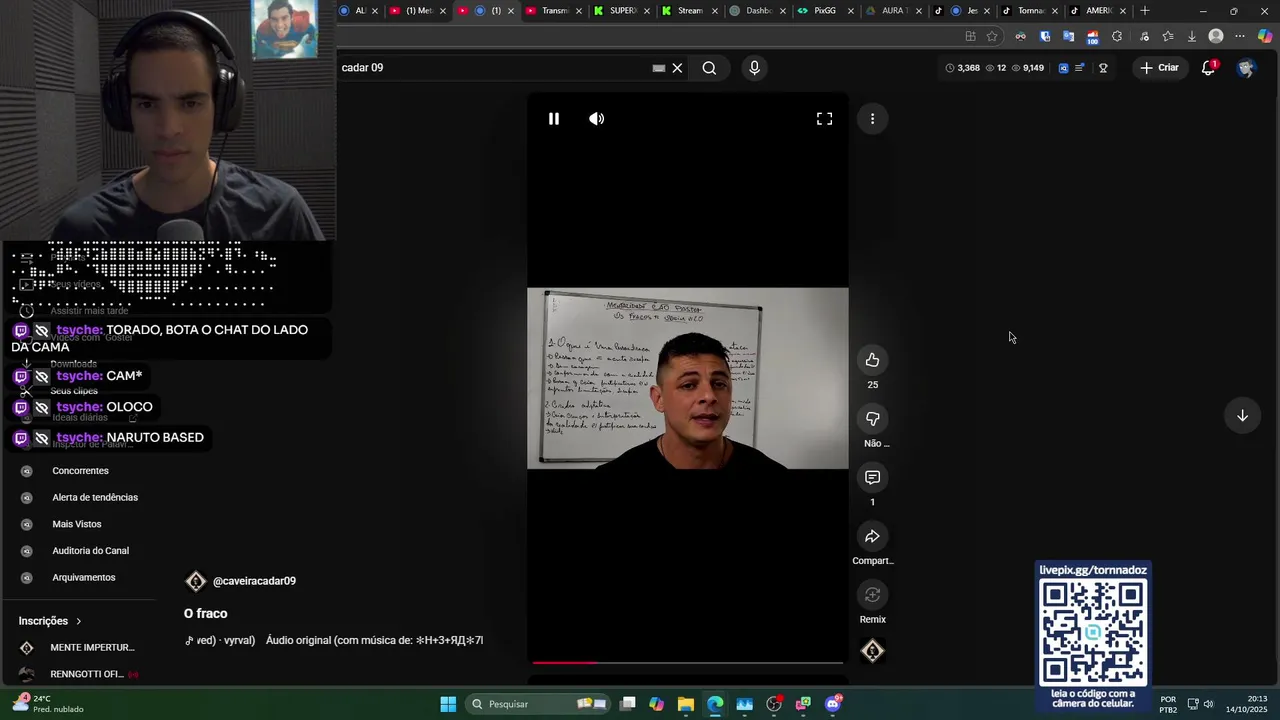The image size is (1280, 720).
Task: Enter fullscreen on the Shorts player
Action: [x=824, y=119]
